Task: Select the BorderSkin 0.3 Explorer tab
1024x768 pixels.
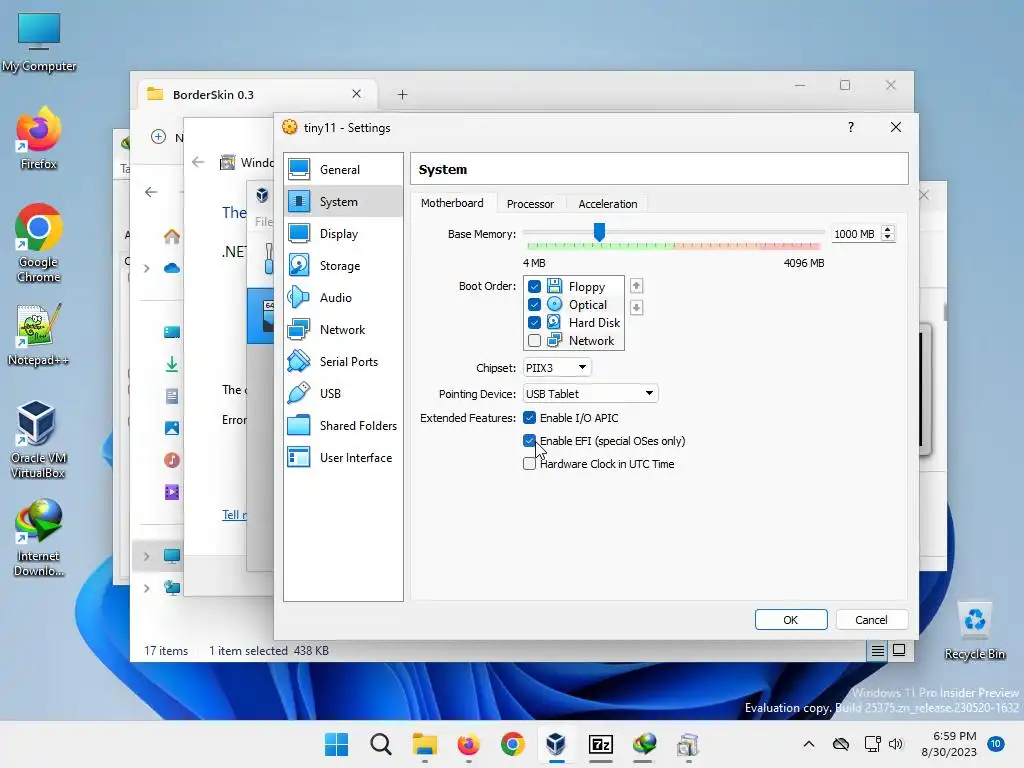Action: point(255,95)
